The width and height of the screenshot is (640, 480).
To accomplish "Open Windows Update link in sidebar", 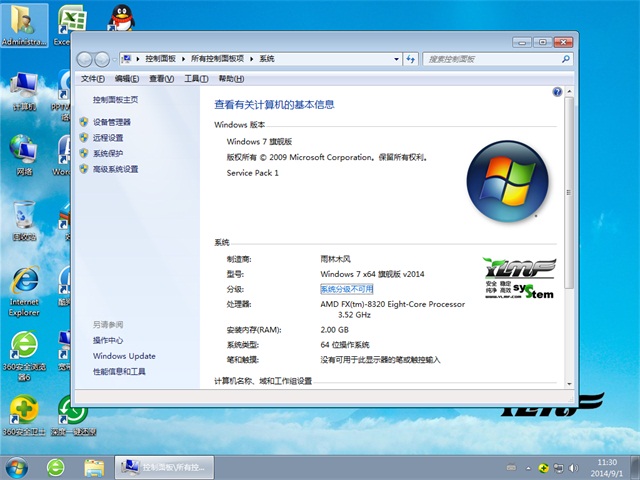I will tap(124, 356).
